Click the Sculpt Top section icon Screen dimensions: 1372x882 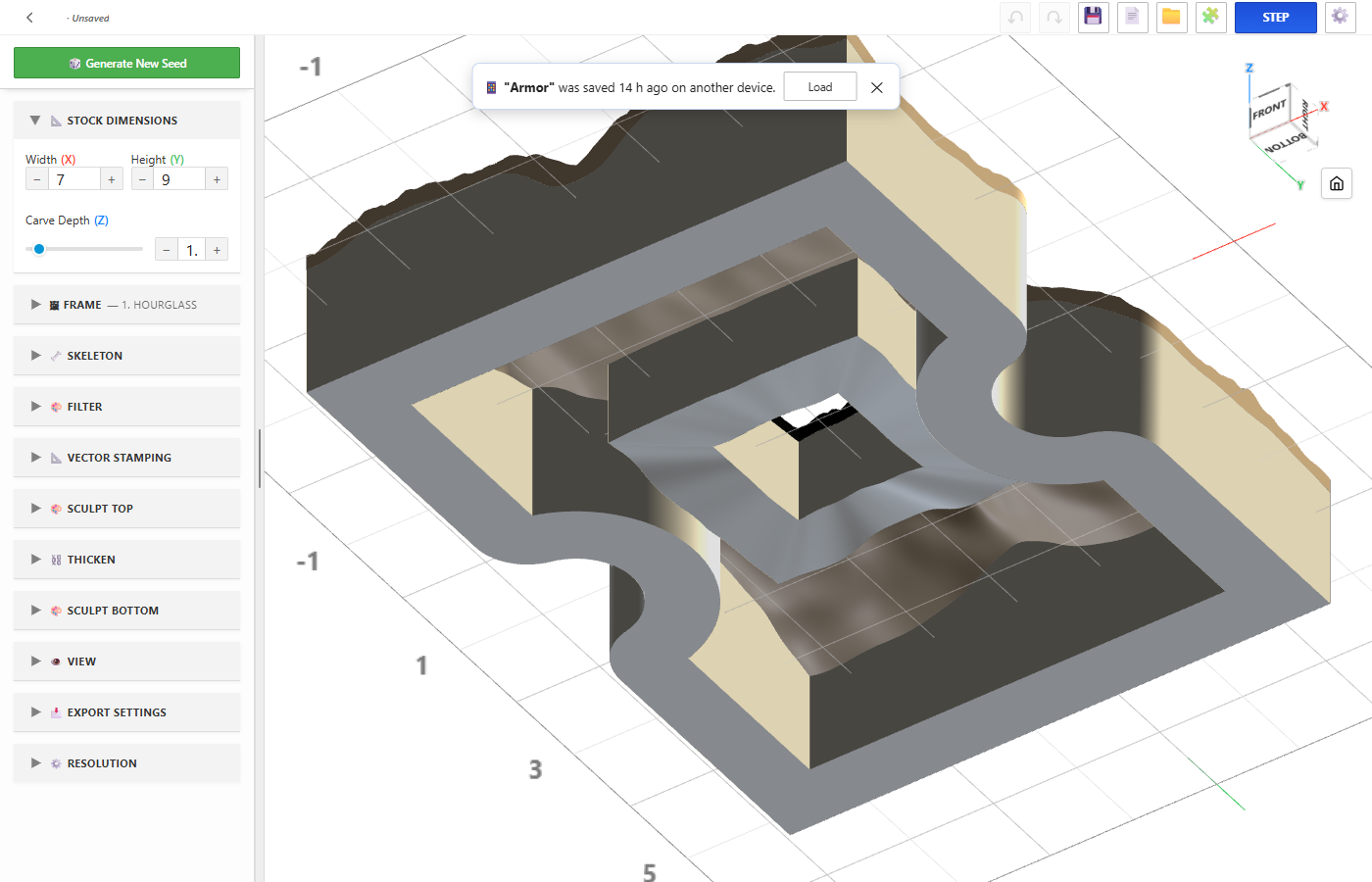click(x=56, y=509)
